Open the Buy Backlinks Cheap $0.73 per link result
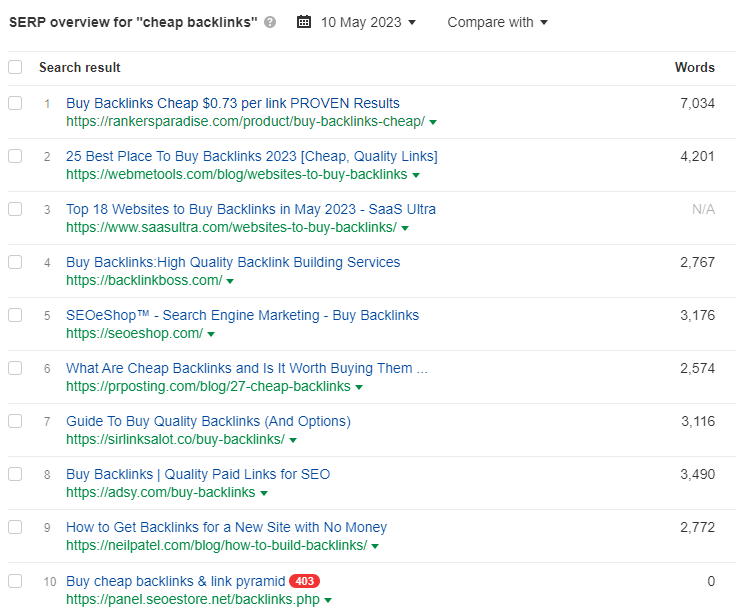Image resolution: width=736 pixels, height=613 pixels. [x=233, y=103]
